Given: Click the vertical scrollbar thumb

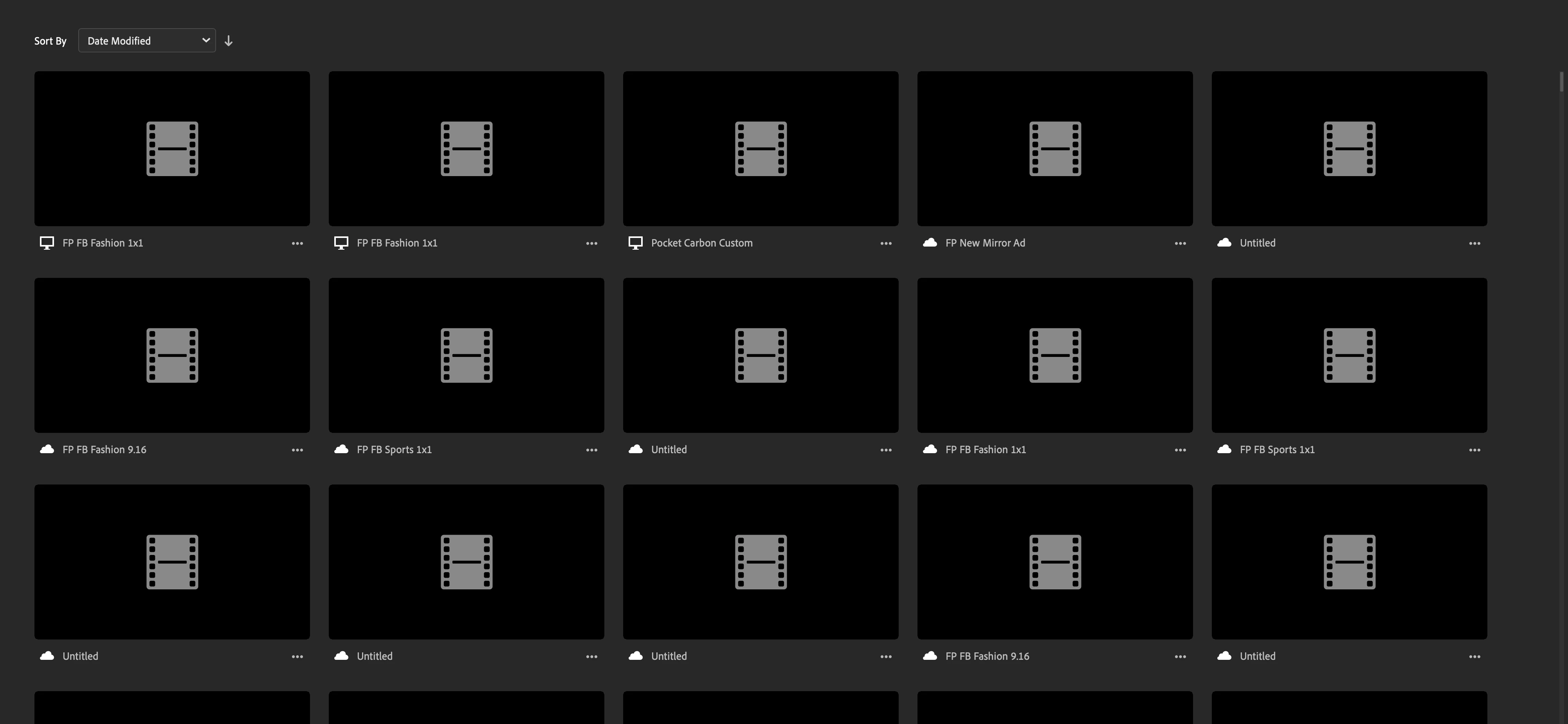Looking at the screenshot, I should click(x=1561, y=81).
